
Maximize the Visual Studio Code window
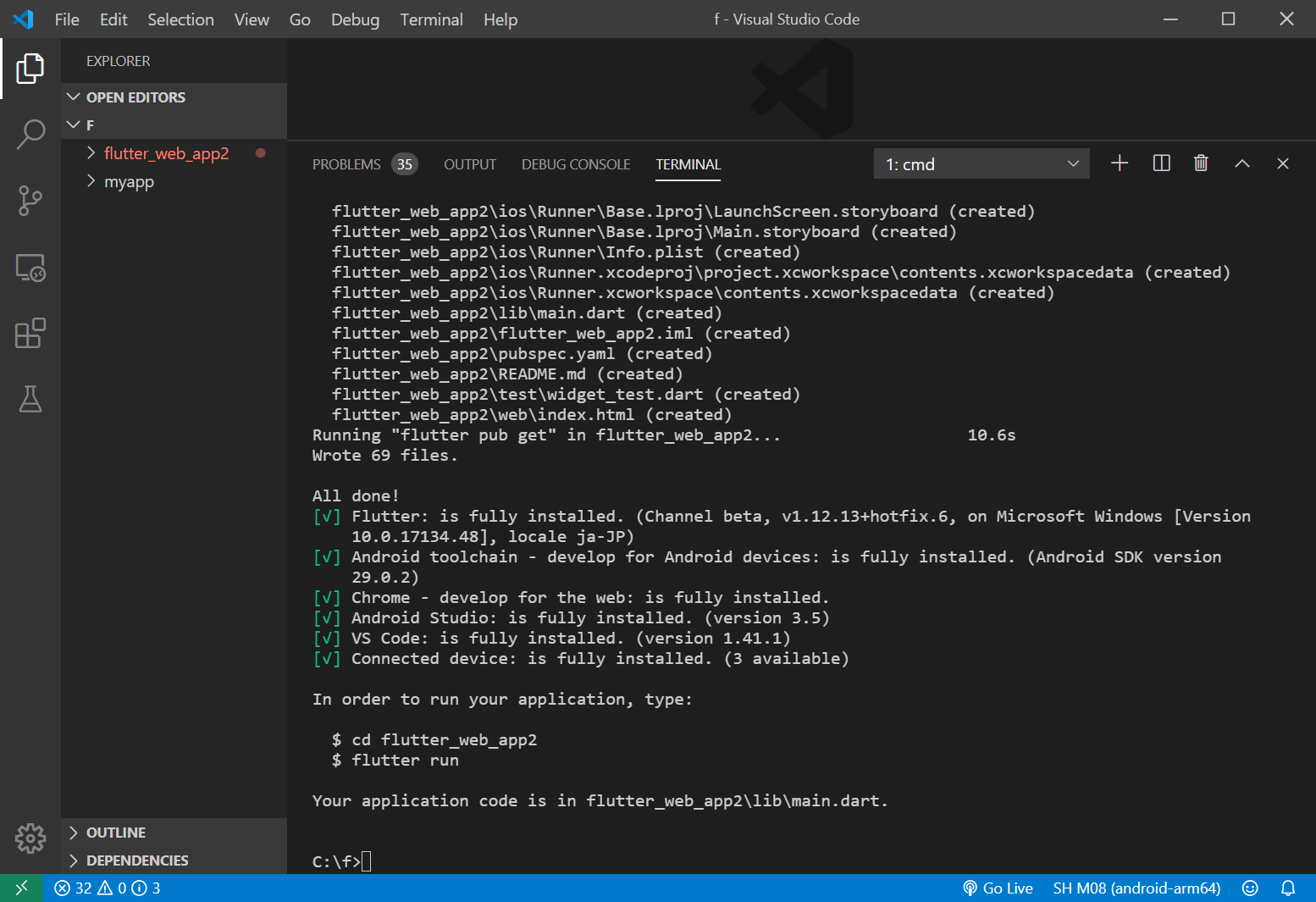click(1228, 19)
